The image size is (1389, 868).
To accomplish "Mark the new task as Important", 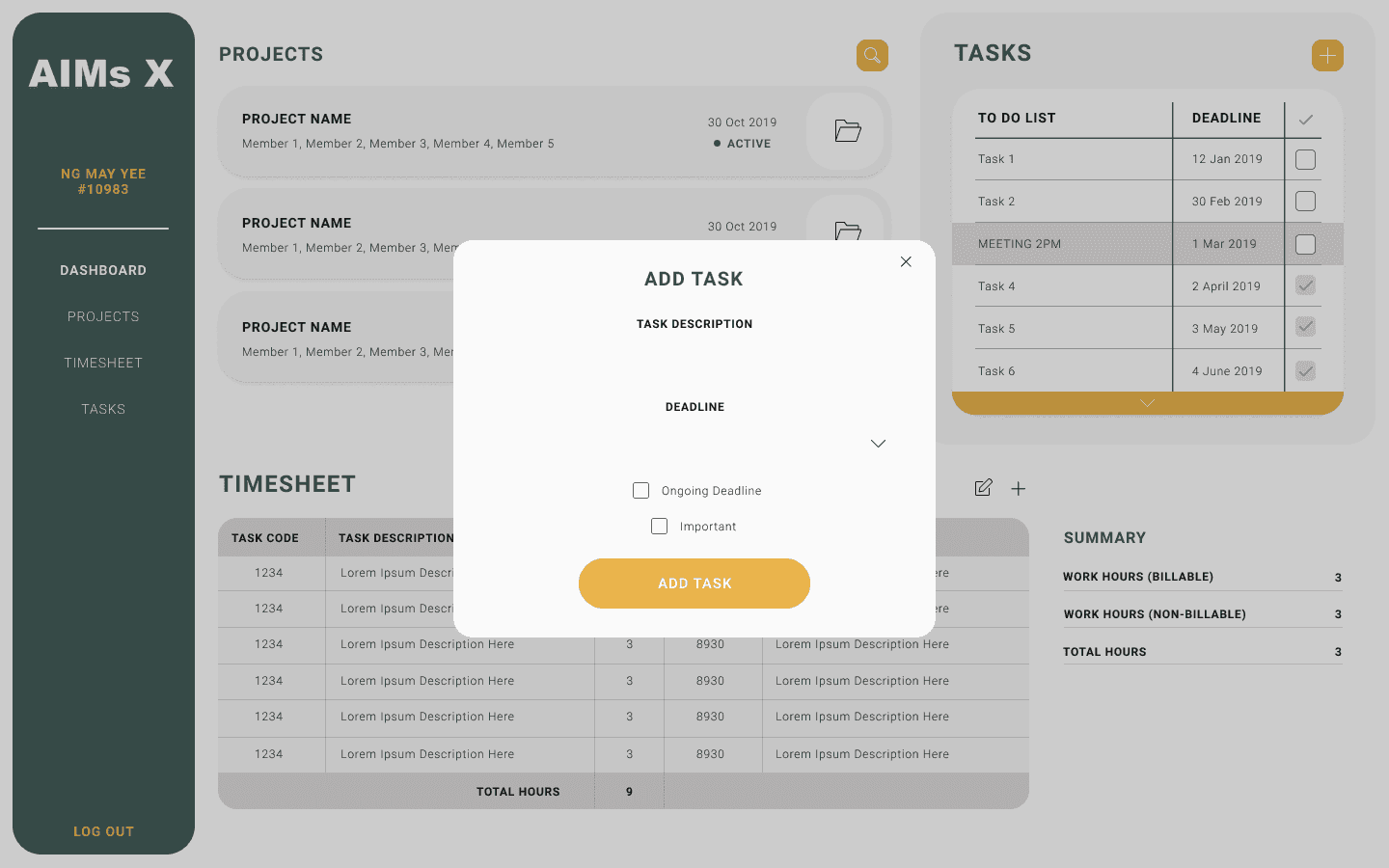I will [x=659, y=526].
